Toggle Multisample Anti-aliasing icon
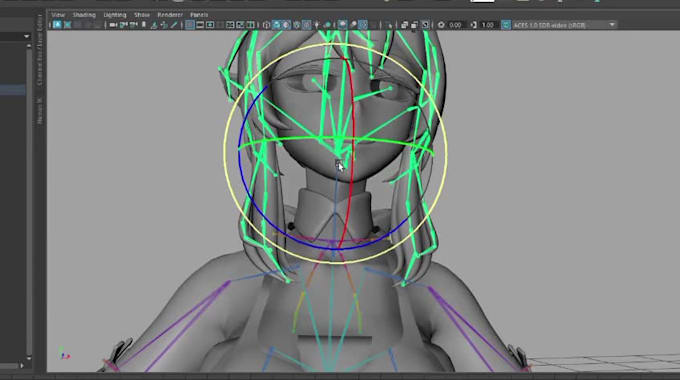Image resolution: width=680 pixels, height=380 pixels. (363, 25)
